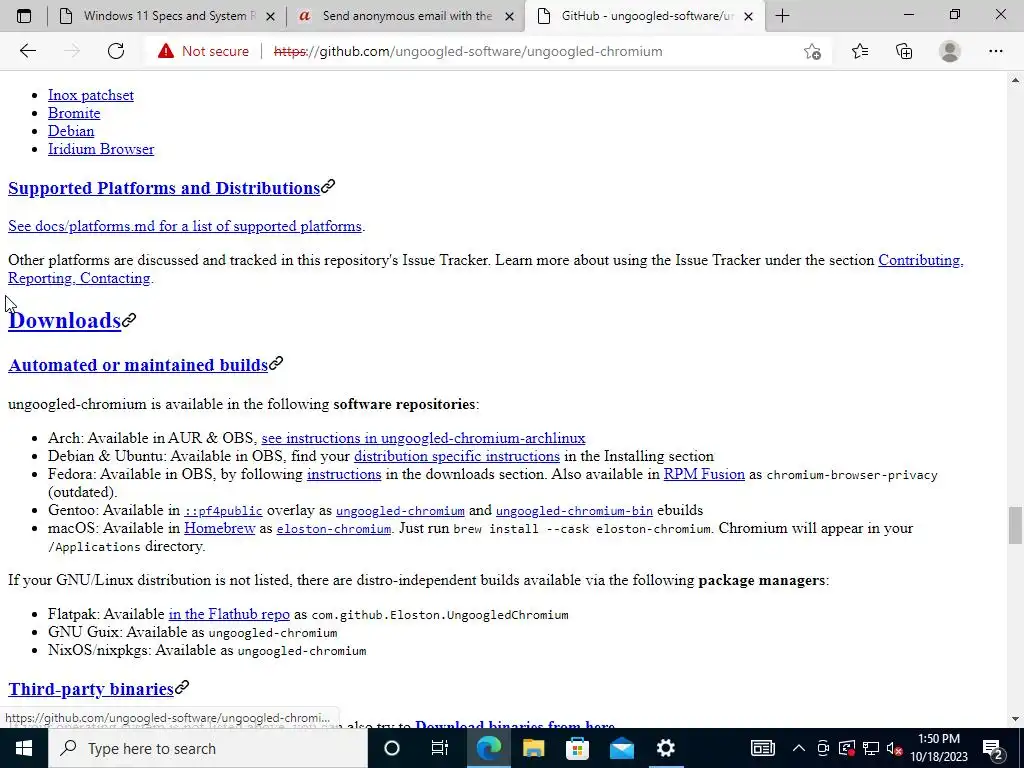Open ungoogled-chromium-bin ebuild link
This screenshot has width=1024, height=768.
574,511
